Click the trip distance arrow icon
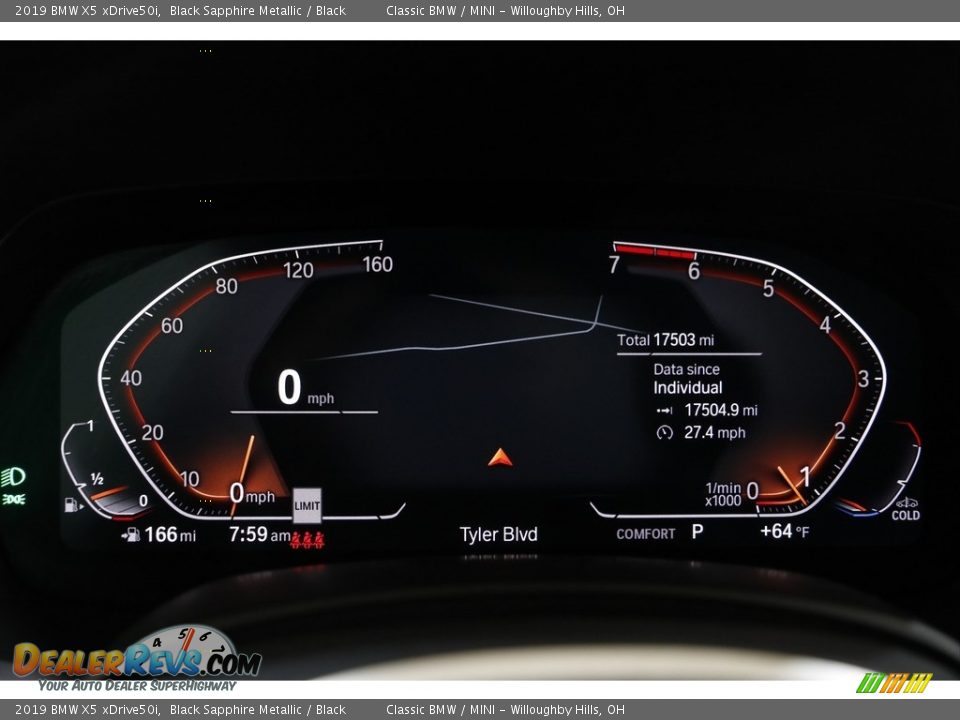The height and width of the screenshot is (720, 960). (664, 410)
